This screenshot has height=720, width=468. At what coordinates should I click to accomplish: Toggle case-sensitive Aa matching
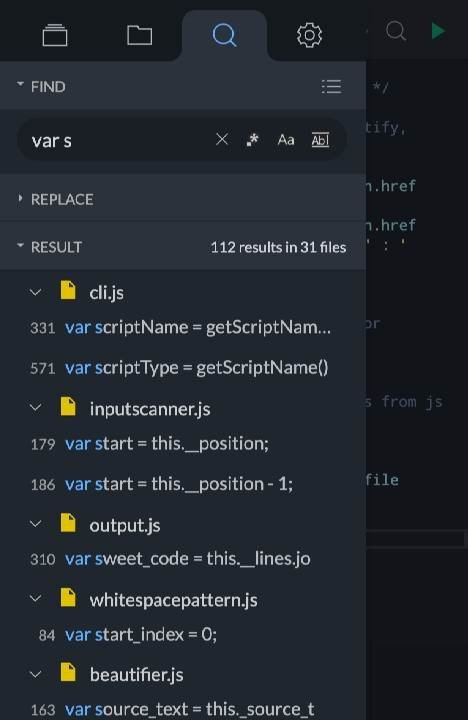tap(286, 140)
